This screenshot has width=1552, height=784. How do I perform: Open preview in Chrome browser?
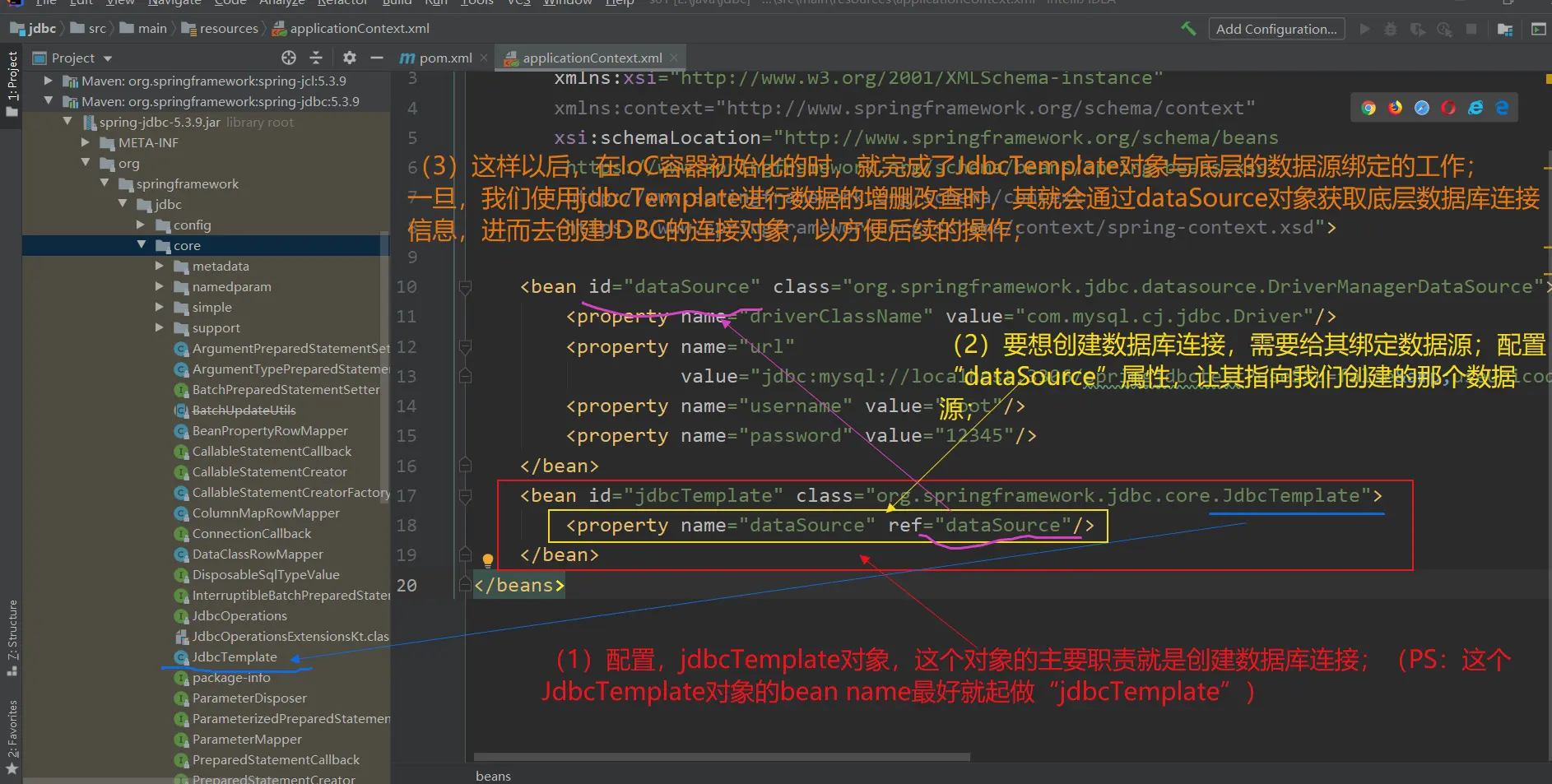(1368, 108)
